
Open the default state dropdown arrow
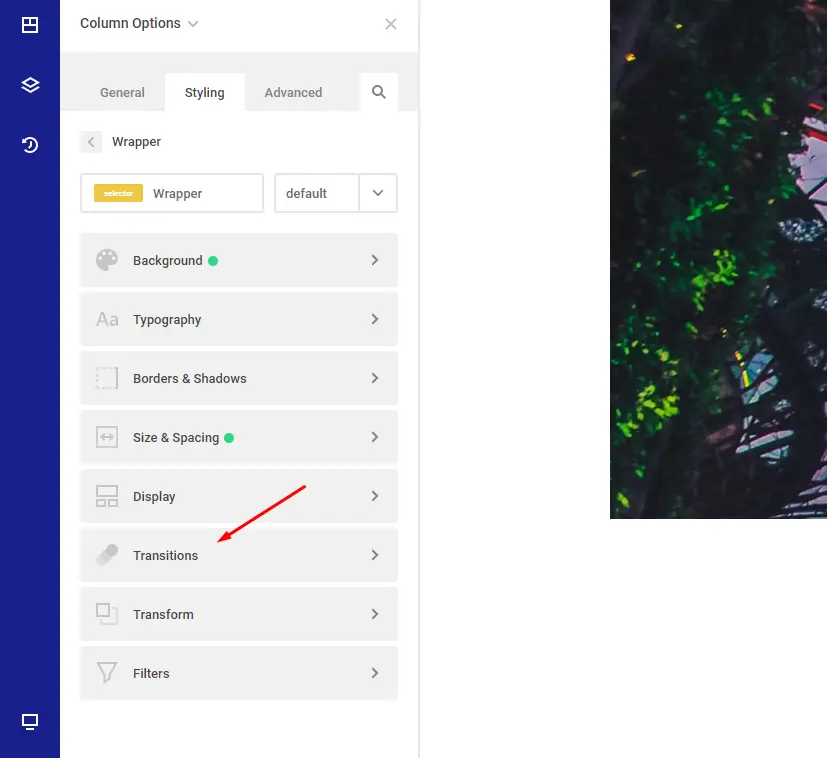[378, 193]
